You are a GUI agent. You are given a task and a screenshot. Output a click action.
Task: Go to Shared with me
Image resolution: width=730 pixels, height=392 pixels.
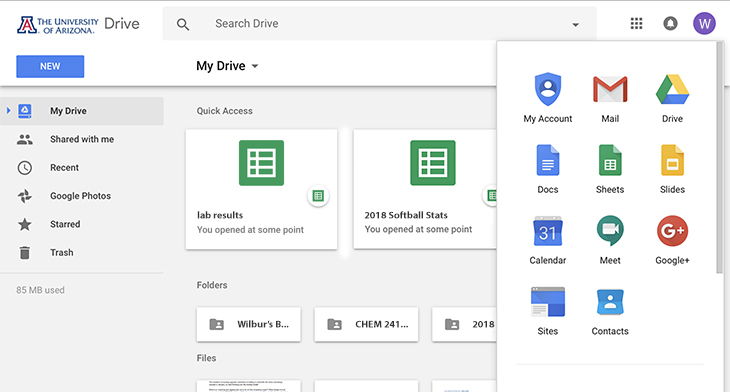(81, 139)
